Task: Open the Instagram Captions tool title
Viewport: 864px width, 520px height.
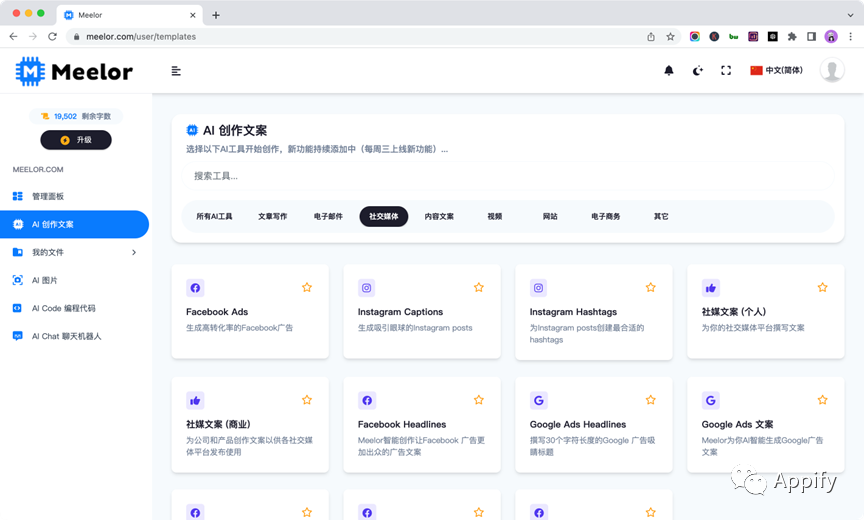Action: (401, 312)
